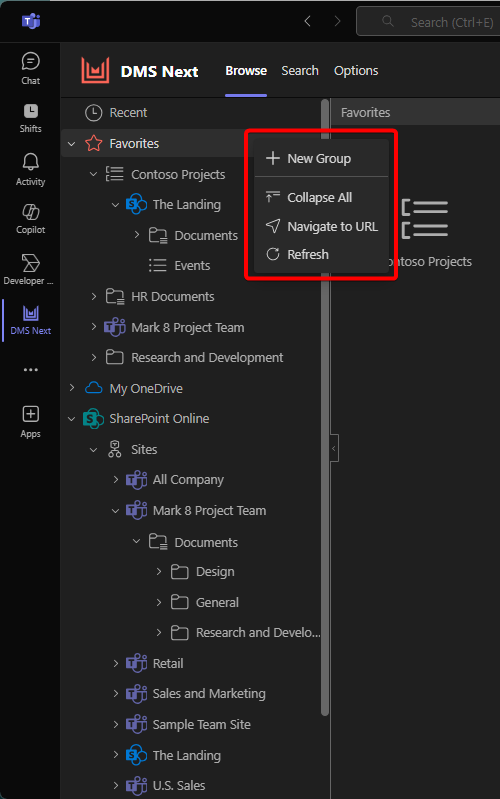Click the three-dots more apps icon
The height and width of the screenshot is (799, 500).
[x=31, y=370]
